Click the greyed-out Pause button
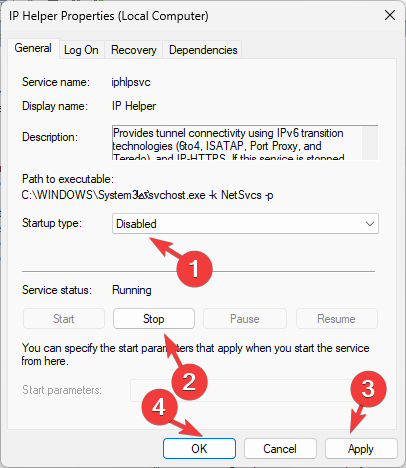The image size is (406, 468). click(245, 319)
